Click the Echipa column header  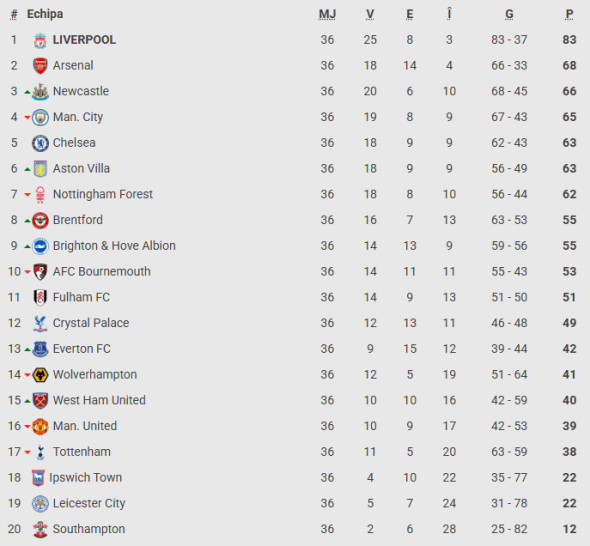pos(45,14)
